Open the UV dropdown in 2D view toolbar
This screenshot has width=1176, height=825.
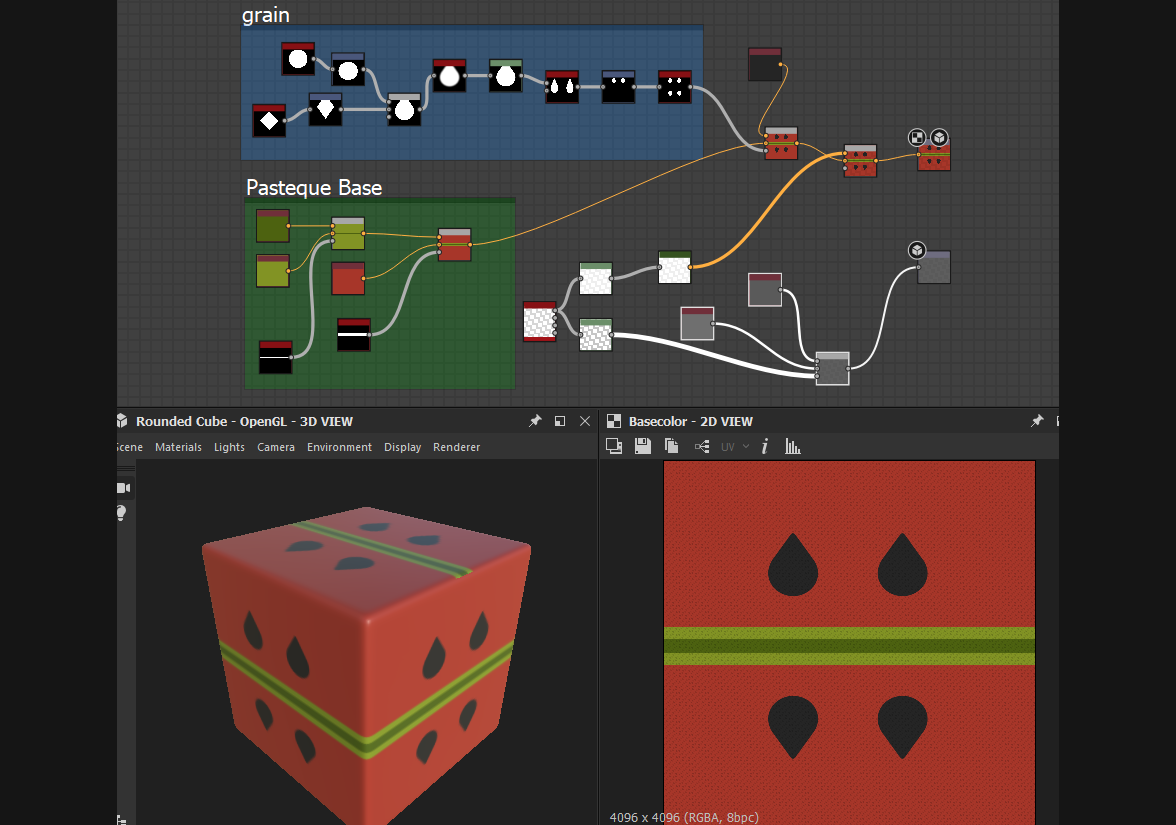click(x=735, y=446)
